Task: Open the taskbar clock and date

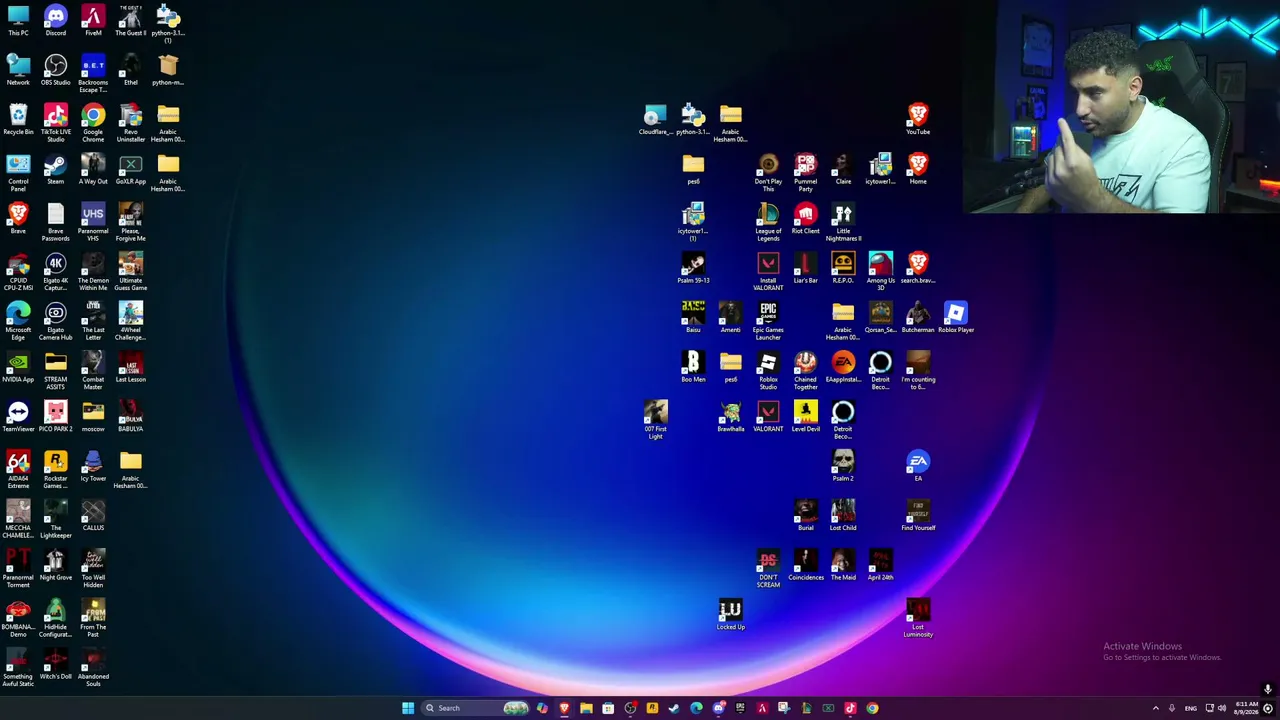Action: (1246, 708)
